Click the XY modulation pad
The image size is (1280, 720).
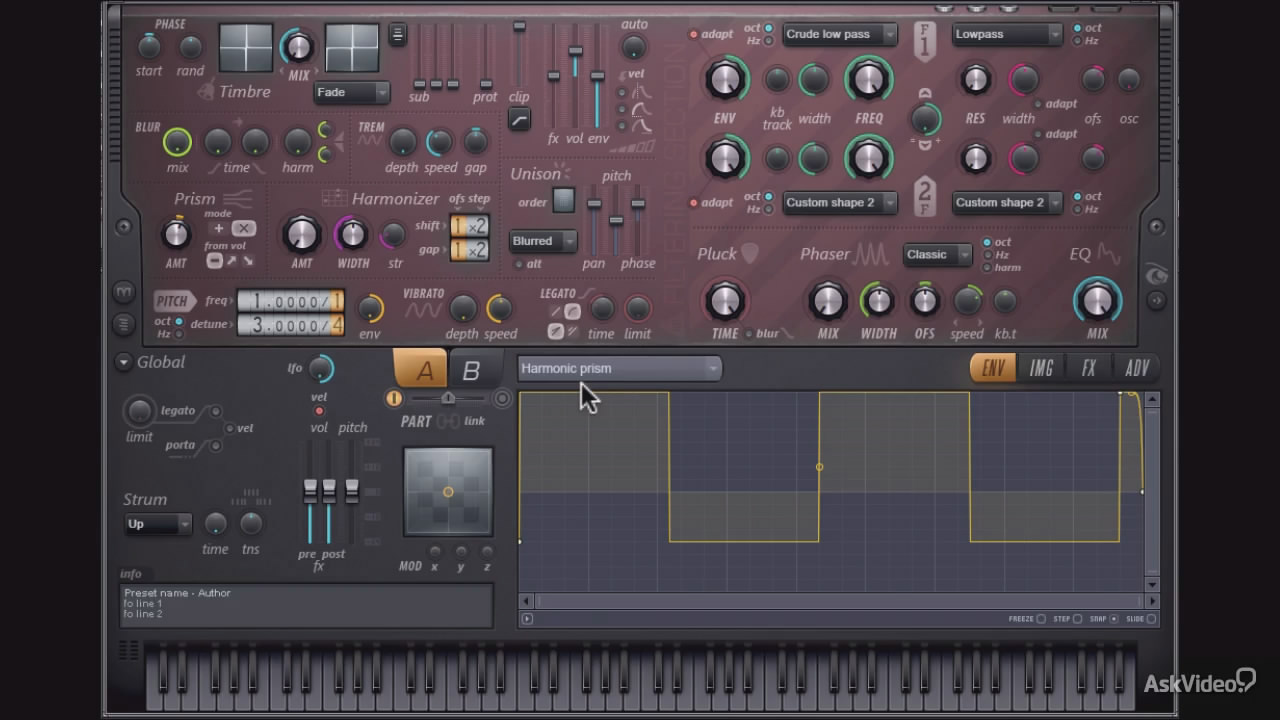pyautogui.click(x=448, y=491)
